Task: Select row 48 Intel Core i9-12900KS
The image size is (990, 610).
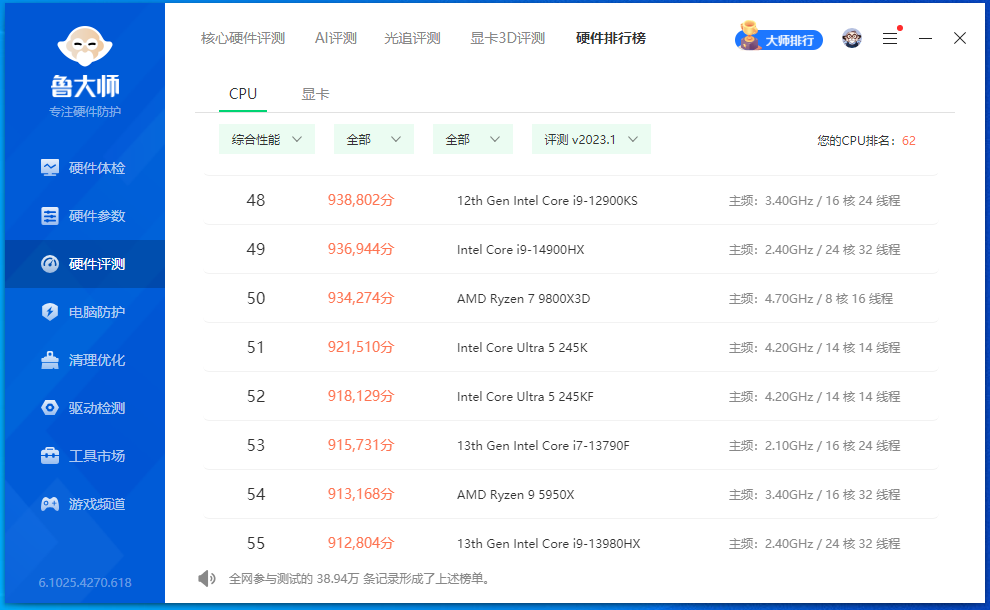Action: coord(571,200)
